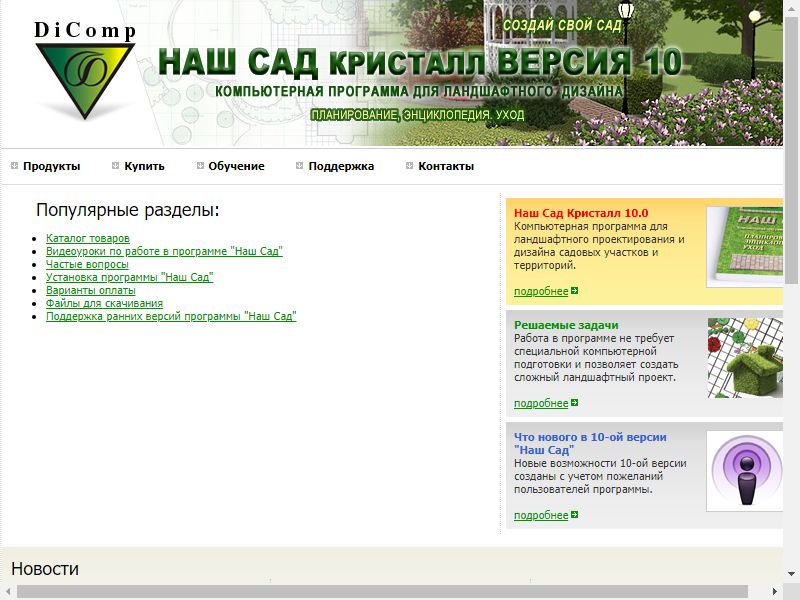Click the Что нового в 10-ой версии heading
This screenshot has height=600, width=800.
coord(590,443)
